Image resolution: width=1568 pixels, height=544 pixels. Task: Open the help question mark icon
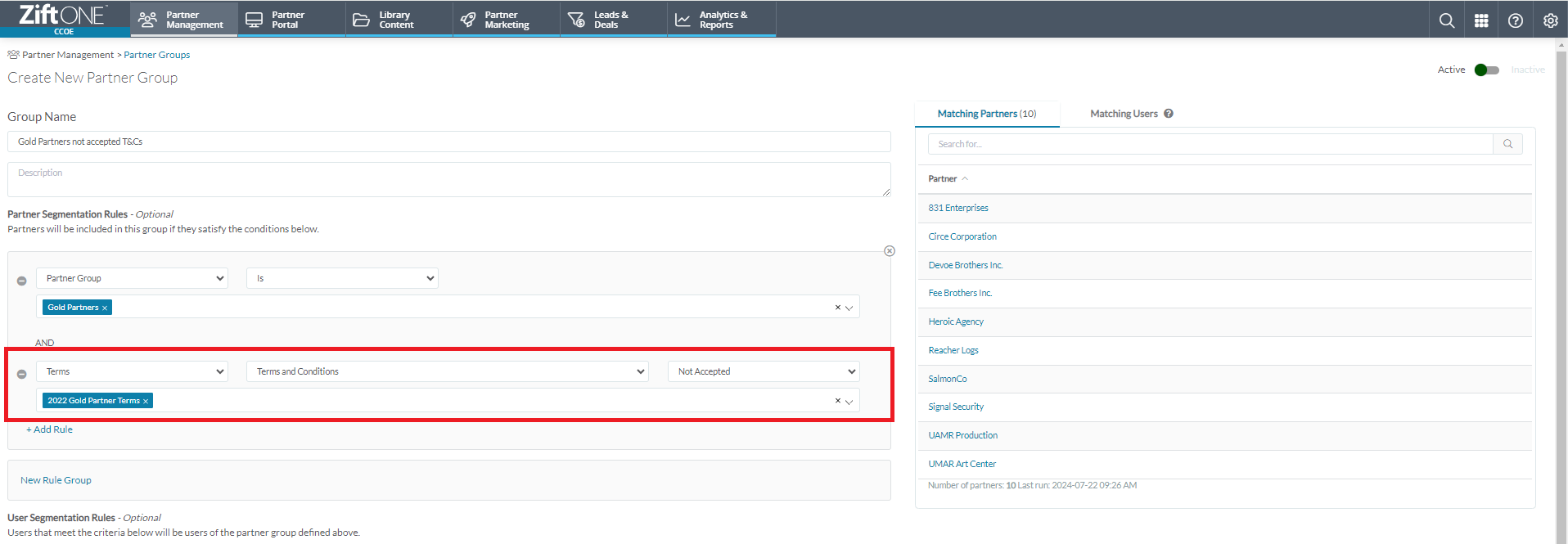tap(1516, 20)
